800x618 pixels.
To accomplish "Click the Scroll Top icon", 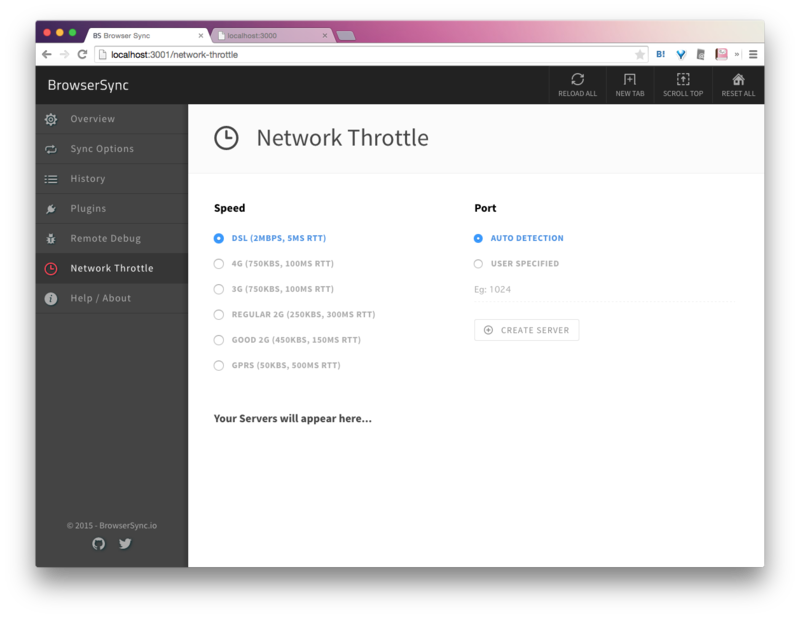I will 683,79.
